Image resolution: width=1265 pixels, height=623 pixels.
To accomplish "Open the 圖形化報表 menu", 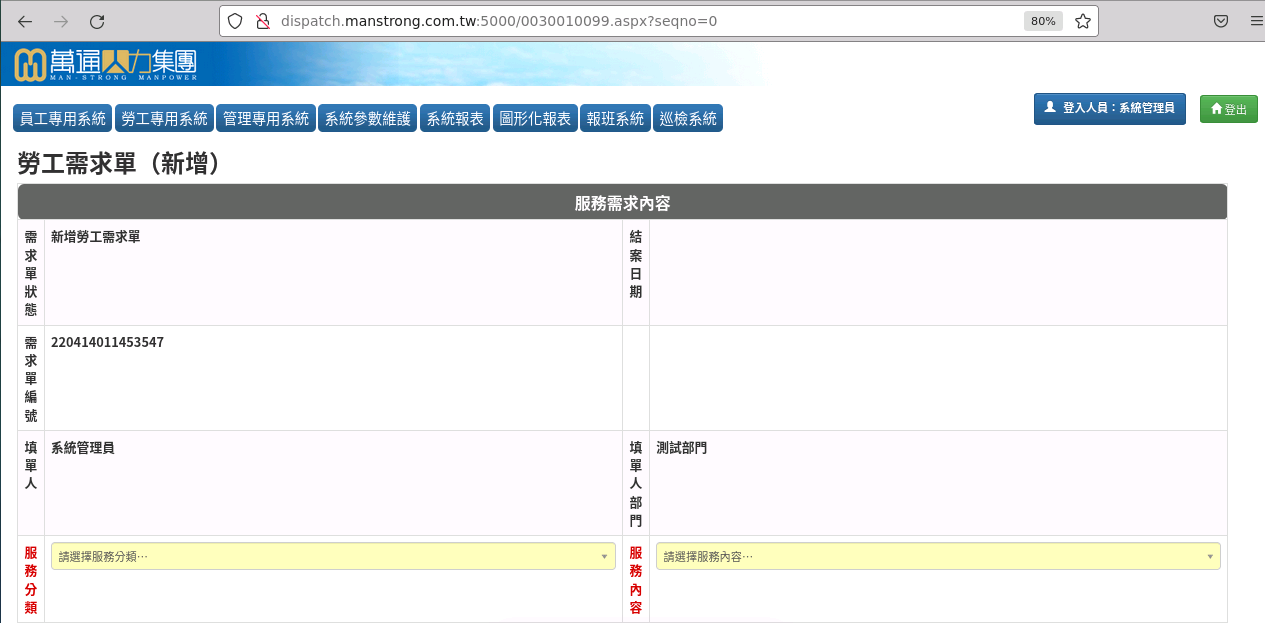I will click(535, 118).
